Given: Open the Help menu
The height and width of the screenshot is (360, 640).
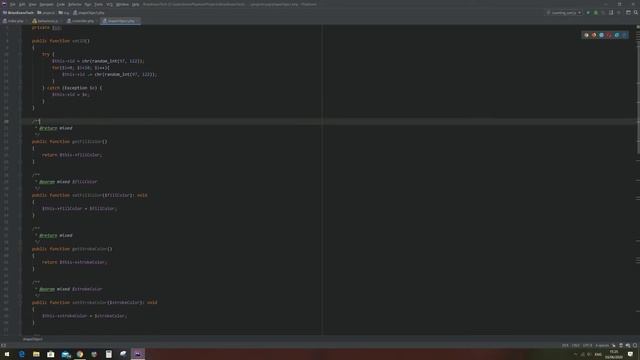Looking at the screenshot, I should point(136,4).
